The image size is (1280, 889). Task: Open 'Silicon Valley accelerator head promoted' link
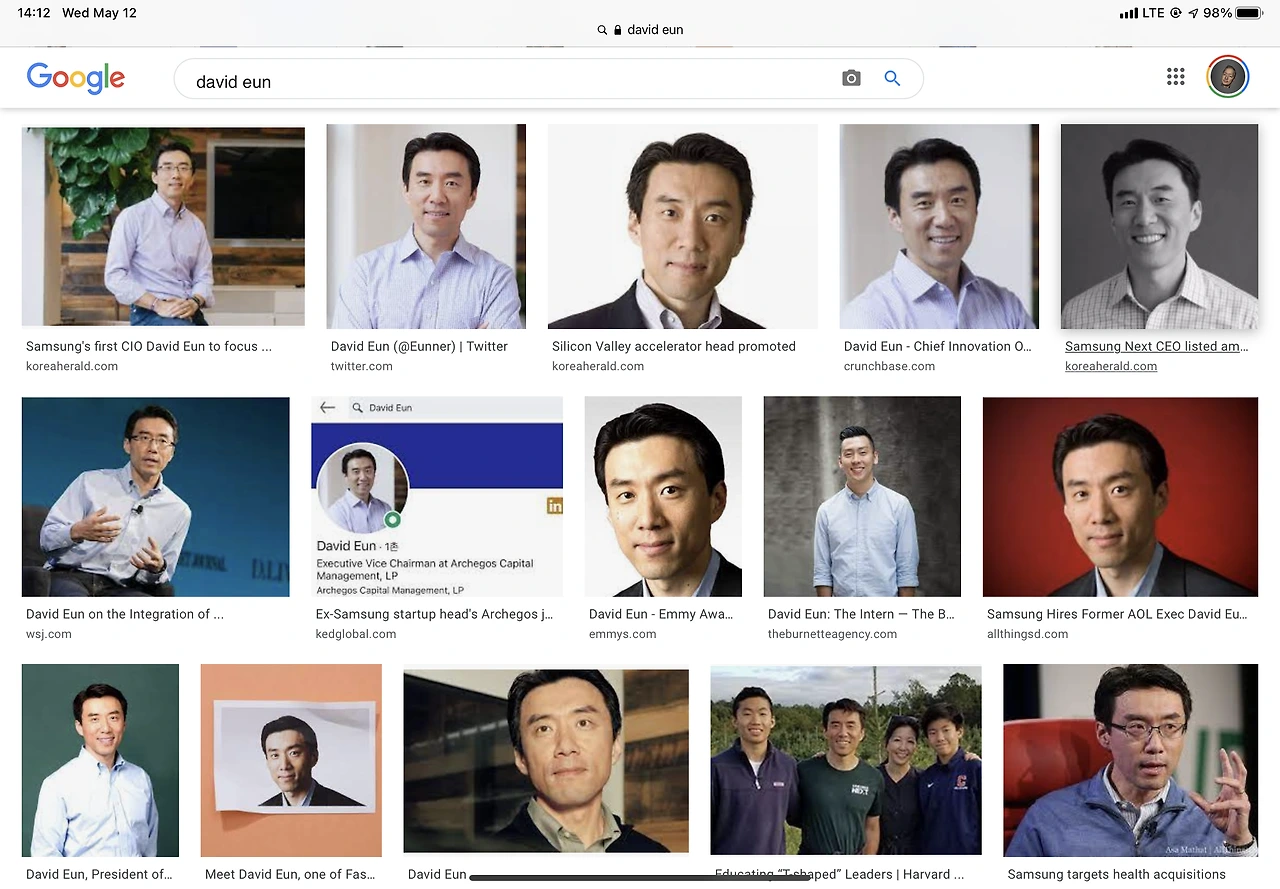tap(674, 347)
